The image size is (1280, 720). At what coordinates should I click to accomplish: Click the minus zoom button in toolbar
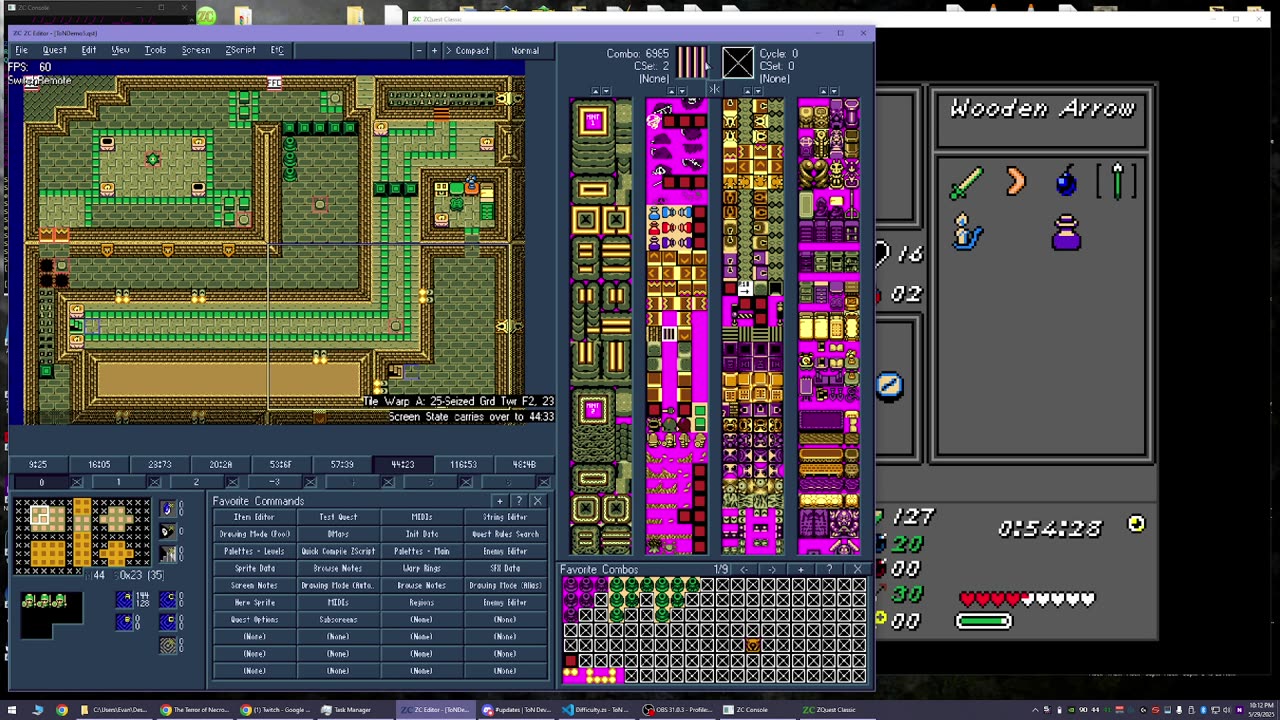click(418, 51)
